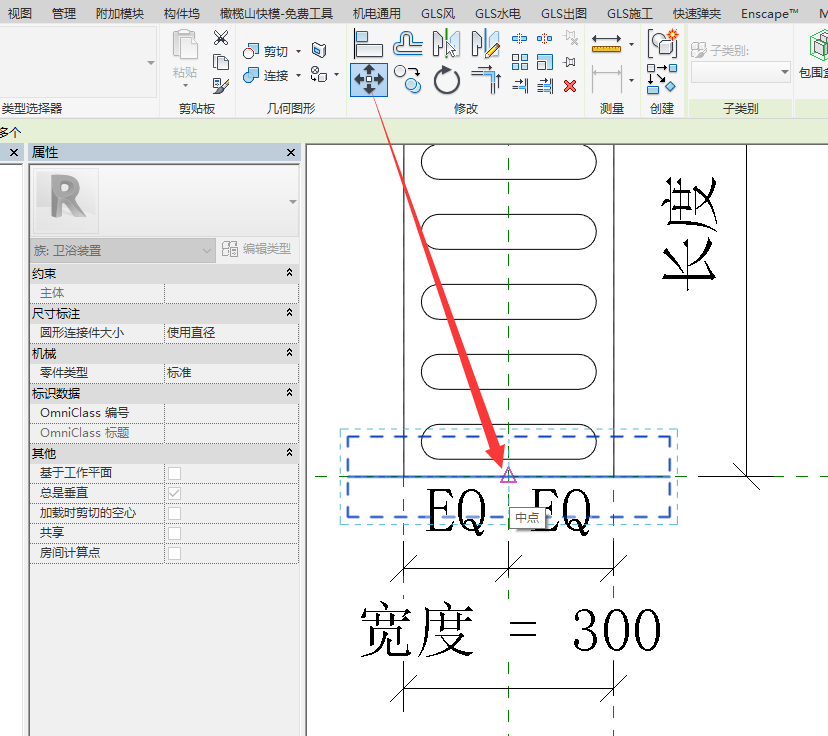Activate the Rotate tool
This screenshot has width=828, height=736.
point(446,78)
